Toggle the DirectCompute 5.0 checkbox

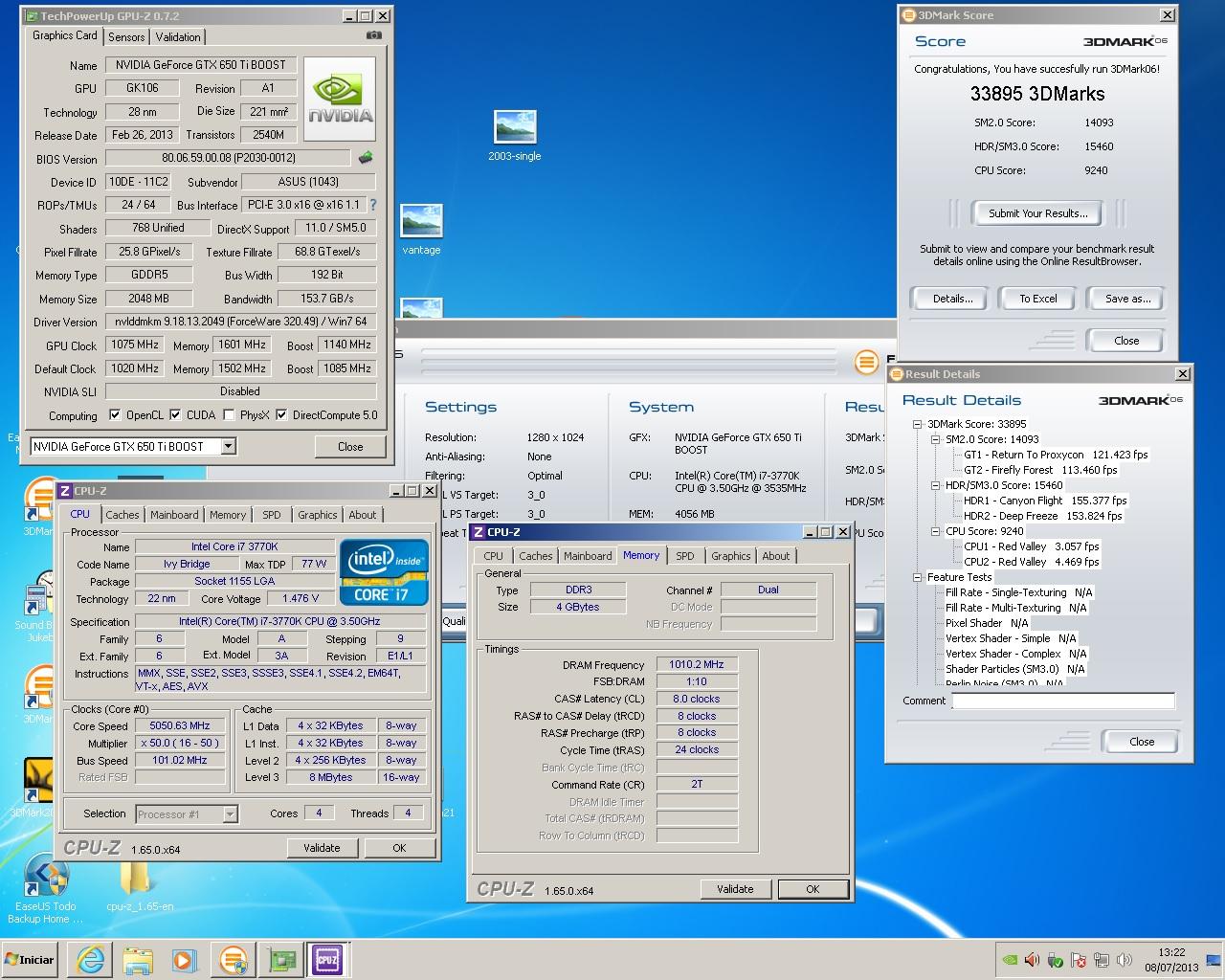point(281,415)
